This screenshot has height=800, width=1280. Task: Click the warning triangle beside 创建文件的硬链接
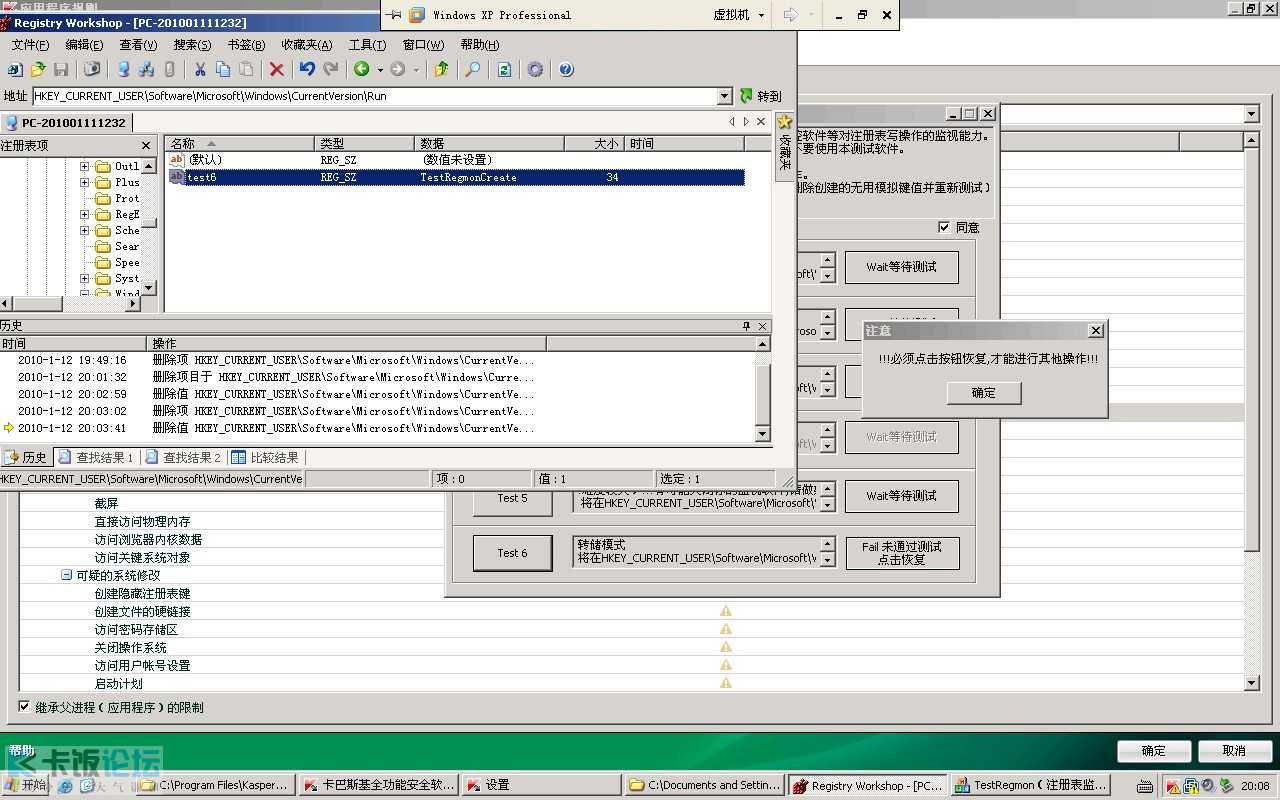pyautogui.click(x=726, y=611)
